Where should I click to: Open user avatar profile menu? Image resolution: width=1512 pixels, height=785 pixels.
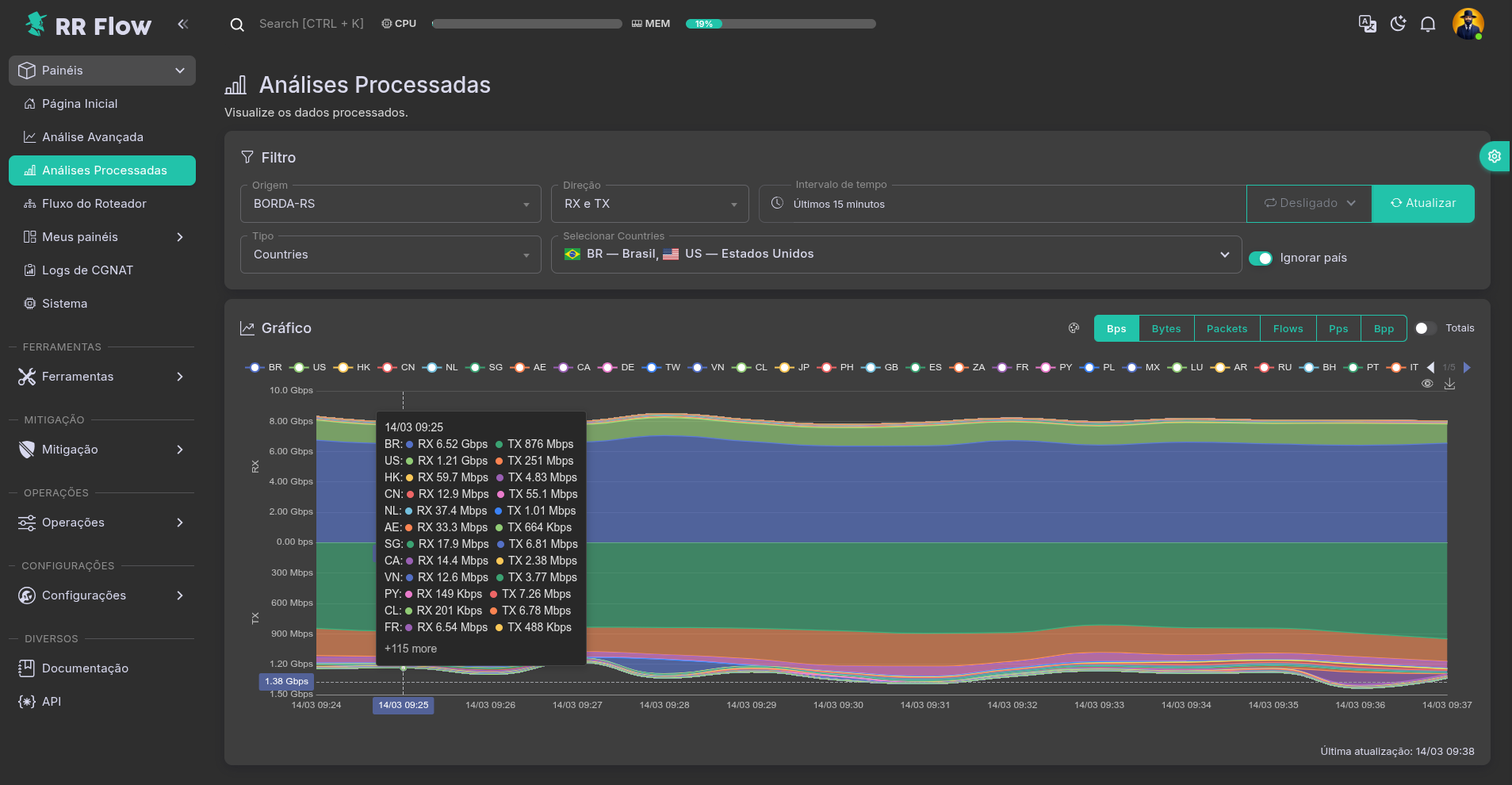(1468, 24)
